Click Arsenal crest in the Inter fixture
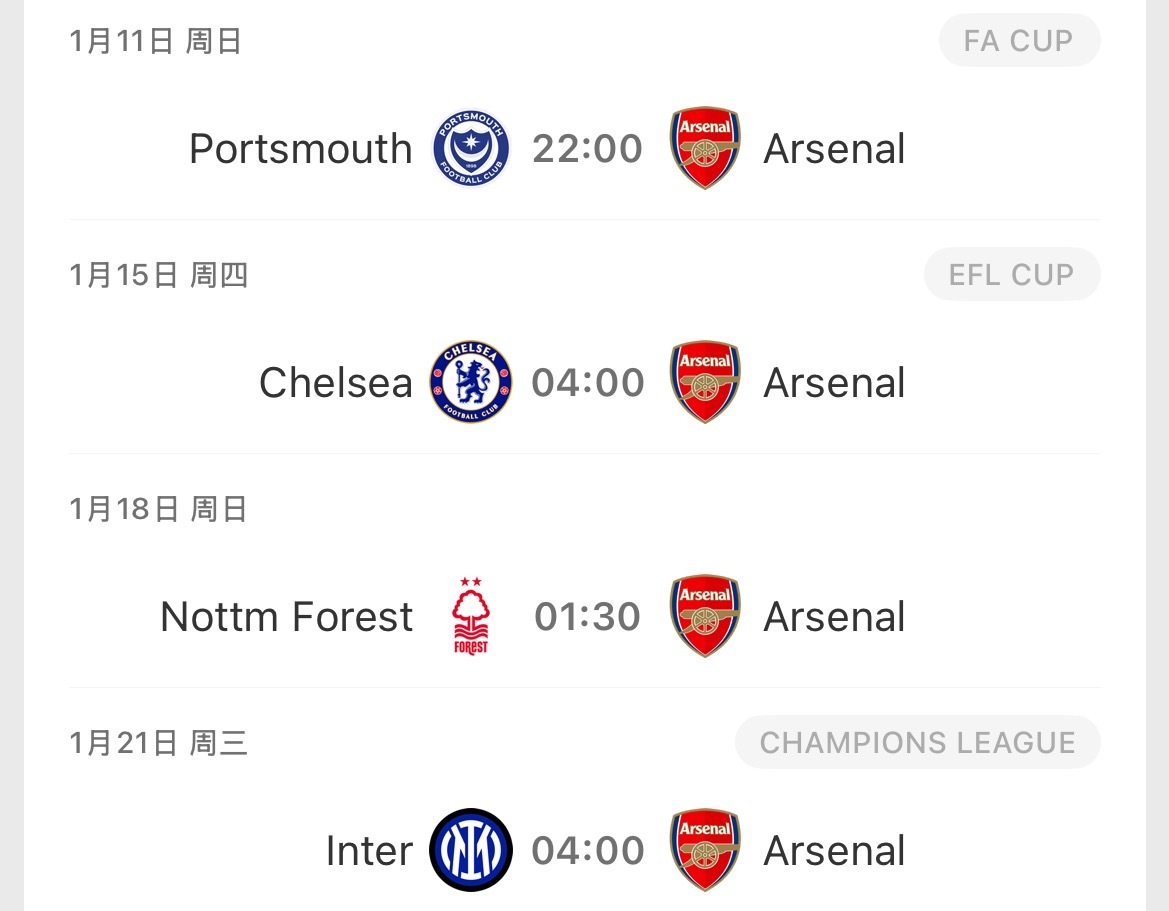Image resolution: width=1169 pixels, height=911 pixels. pos(705,850)
